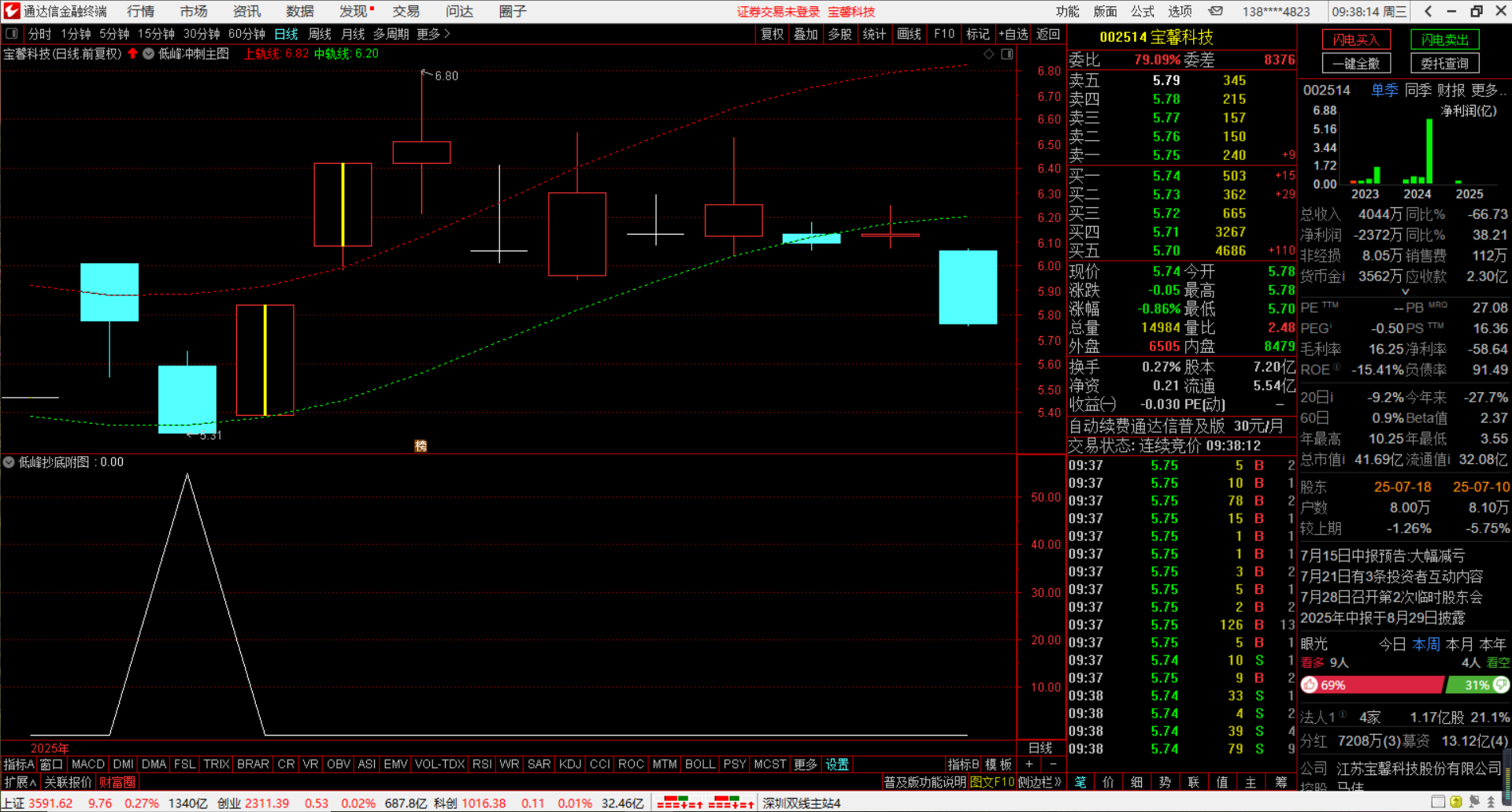The height and width of the screenshot is (812, 1512).
Task: Switch to 财富圈 tab
Action: click(x=117, y=782)
